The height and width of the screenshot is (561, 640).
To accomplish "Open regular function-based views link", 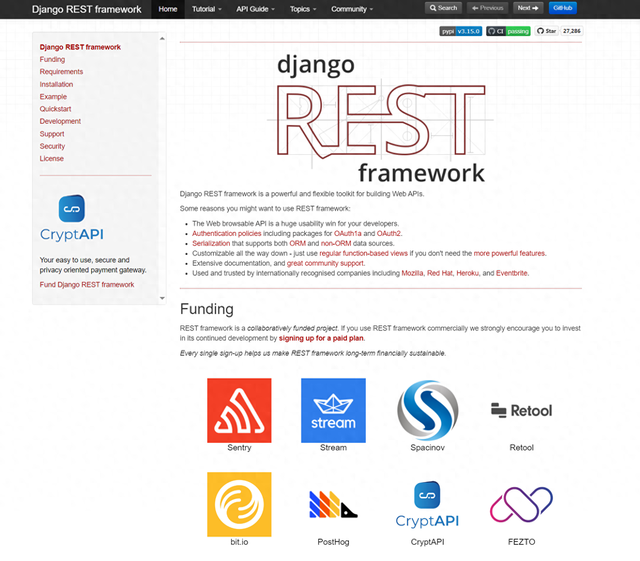I will click(363, 253).
